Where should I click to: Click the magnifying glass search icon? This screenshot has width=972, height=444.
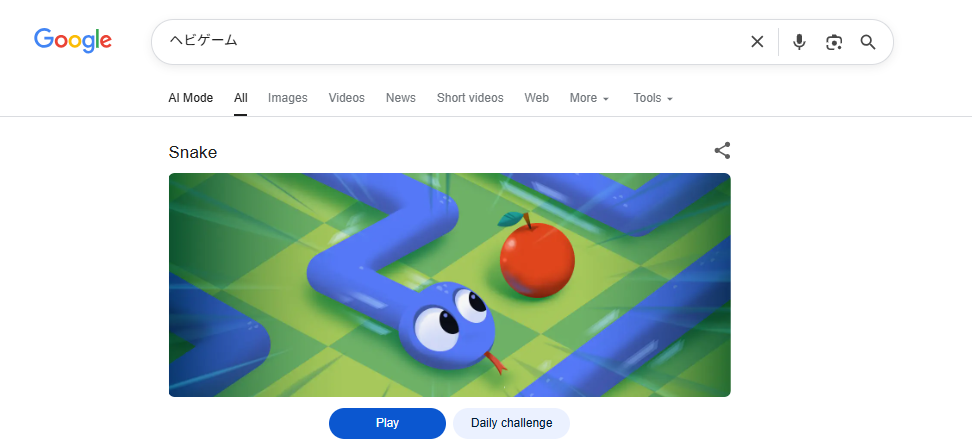click(x=868, y=42)
